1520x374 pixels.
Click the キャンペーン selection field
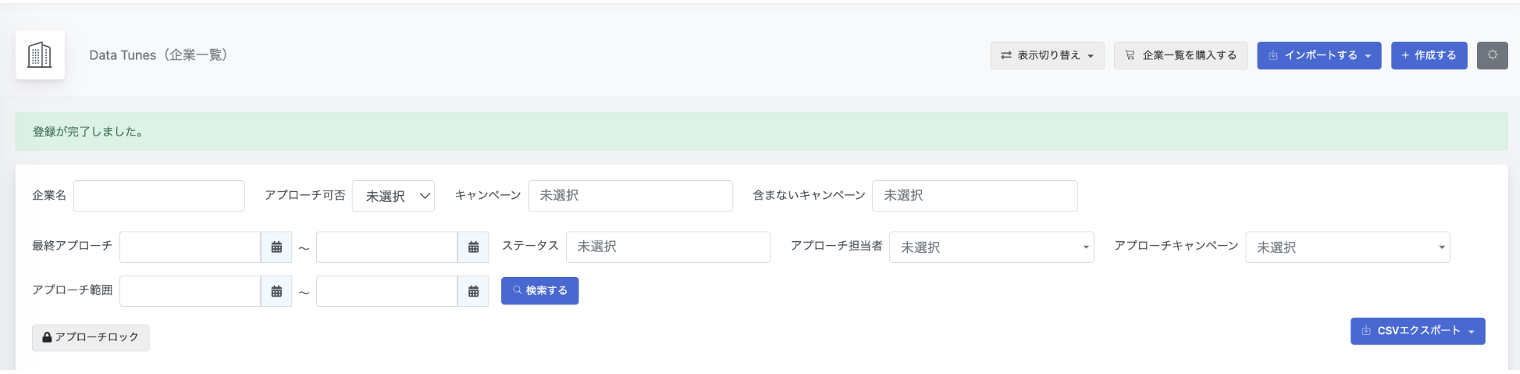tap(631, 196)
